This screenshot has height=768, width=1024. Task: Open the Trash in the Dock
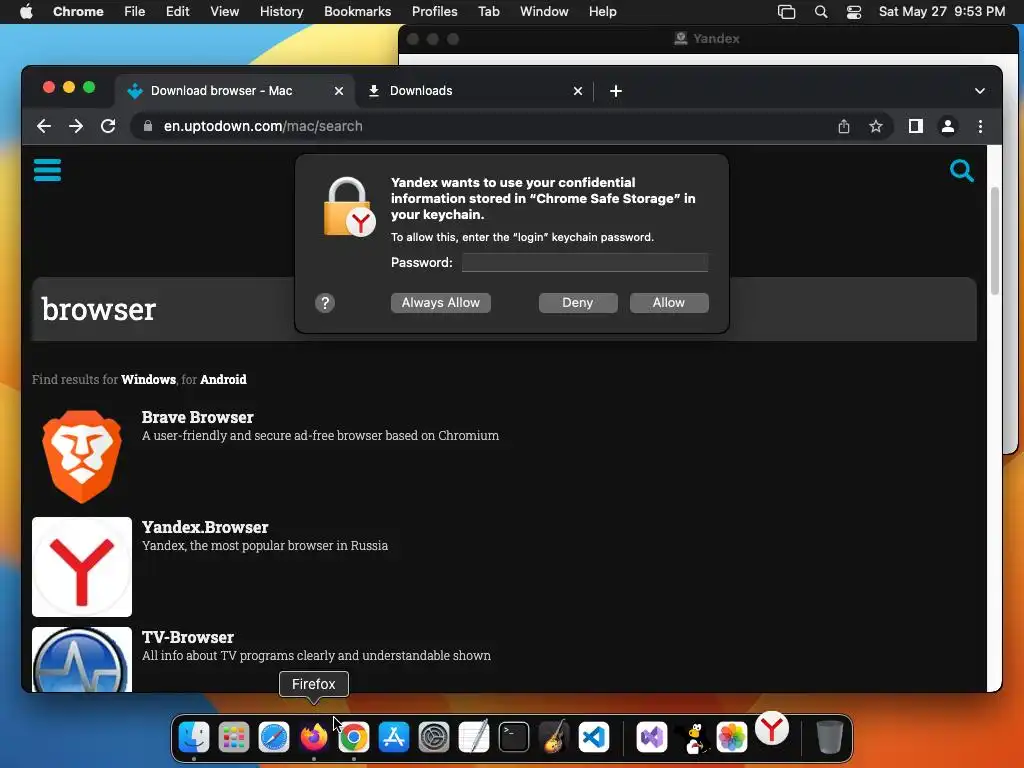coord(829,737)
